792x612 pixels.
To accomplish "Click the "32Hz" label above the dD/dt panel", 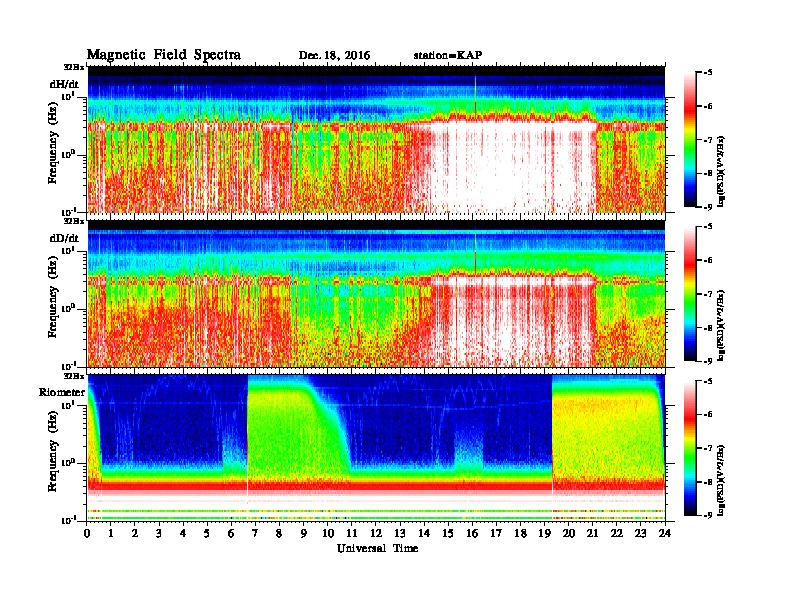I will pos(74,221).
